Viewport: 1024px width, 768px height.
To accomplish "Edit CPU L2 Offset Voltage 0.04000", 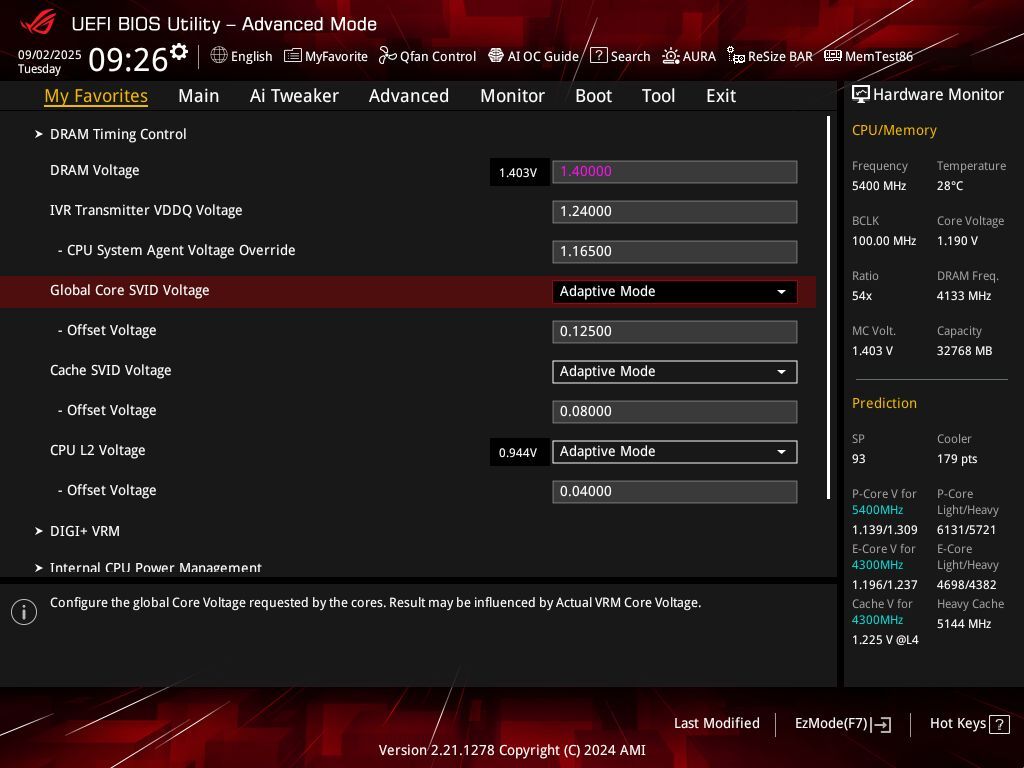I will pyautogui.click(x=675, y=491).
